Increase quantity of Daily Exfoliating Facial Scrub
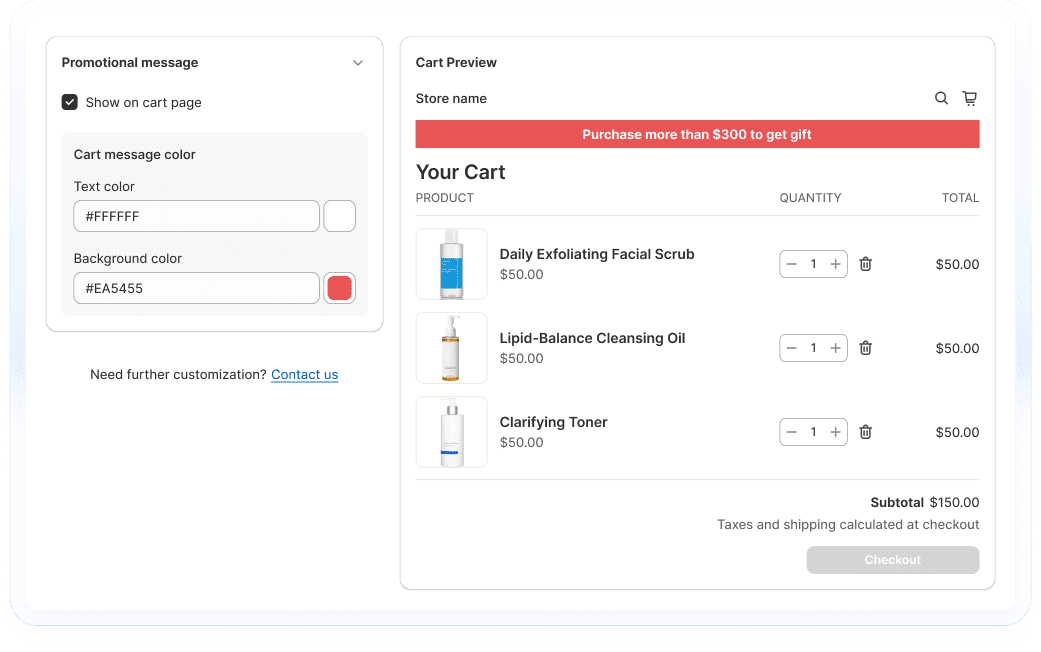 pos(835,264)
